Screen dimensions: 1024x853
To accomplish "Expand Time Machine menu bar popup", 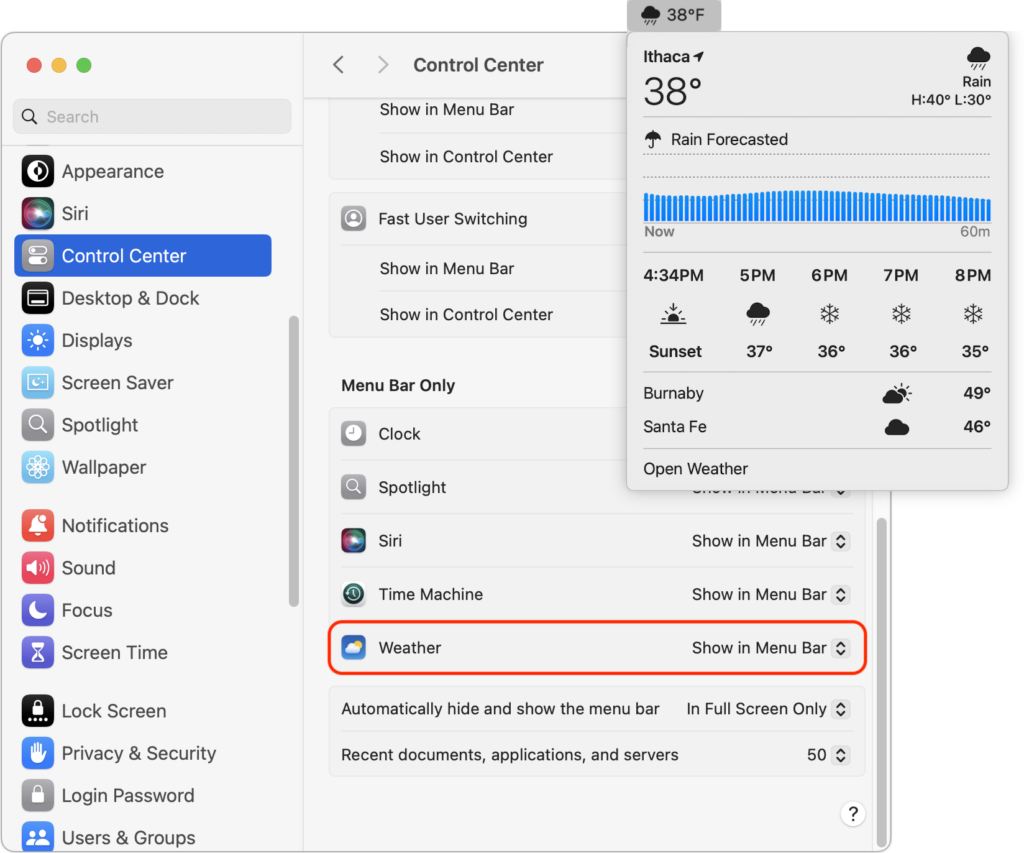I will [770, 594].
